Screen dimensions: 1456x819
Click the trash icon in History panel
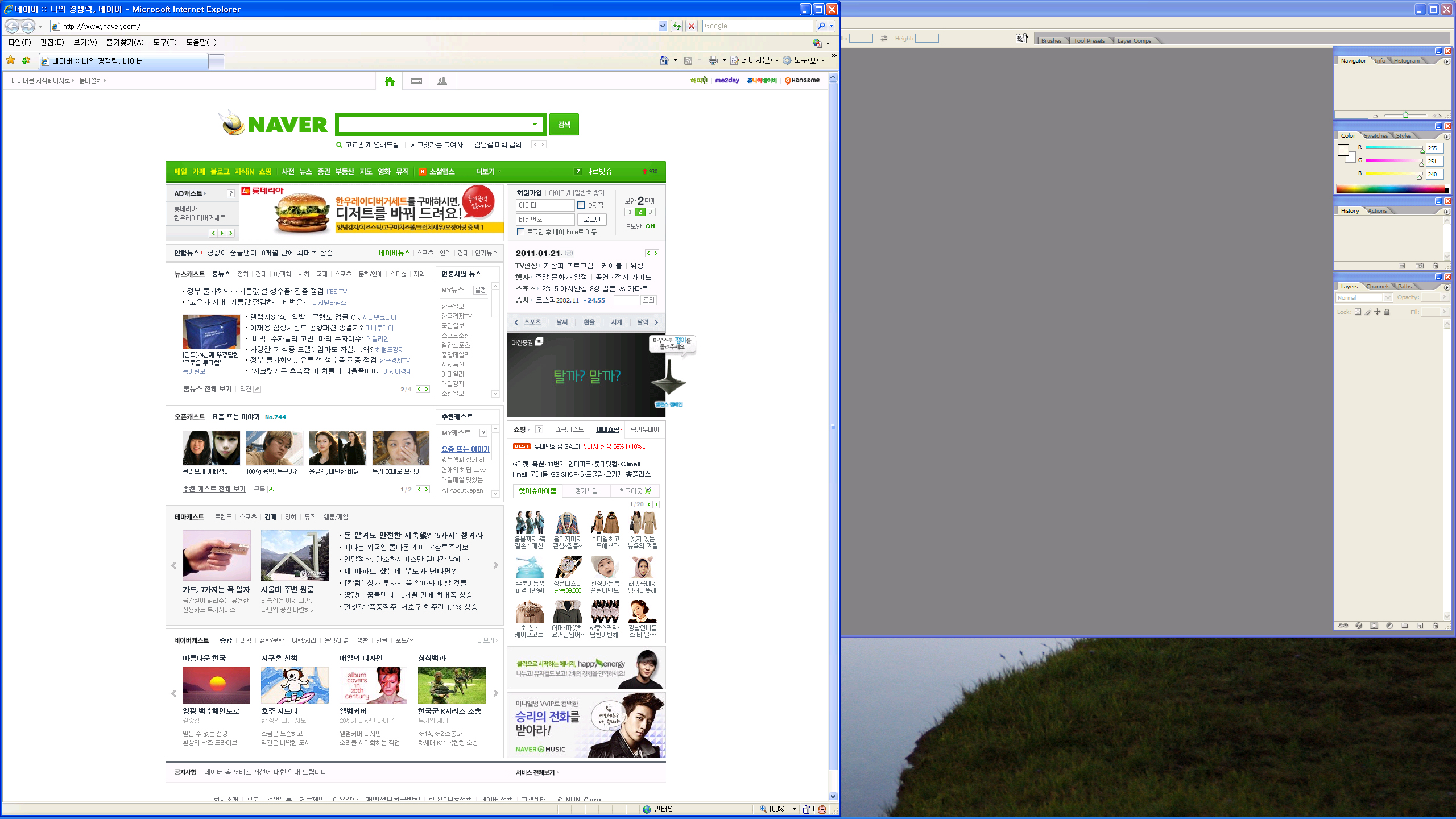coord(1436,266)
